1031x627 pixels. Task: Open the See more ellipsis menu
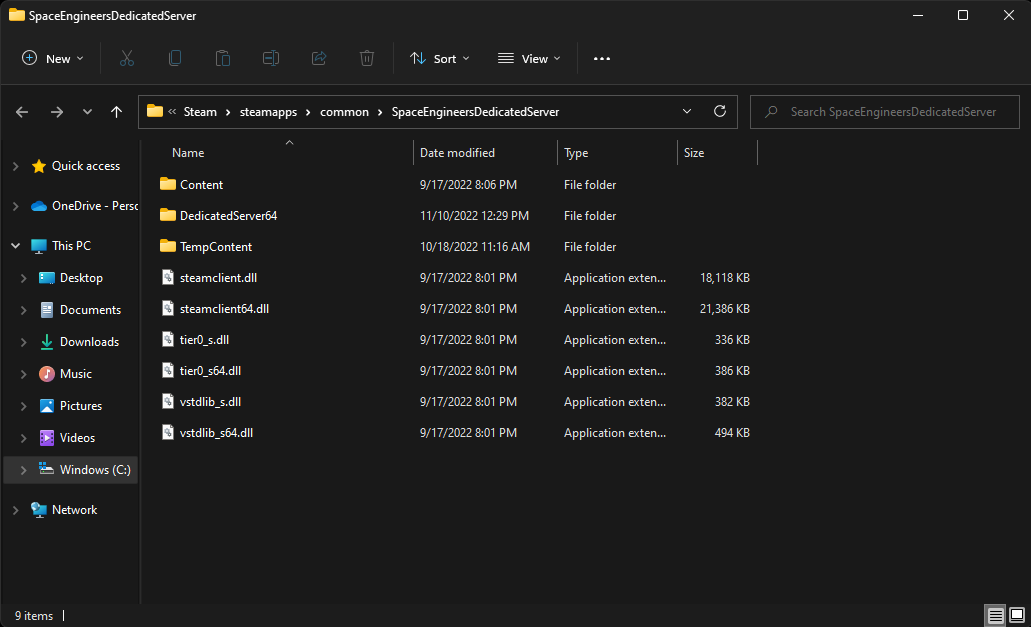pos(602,58)
